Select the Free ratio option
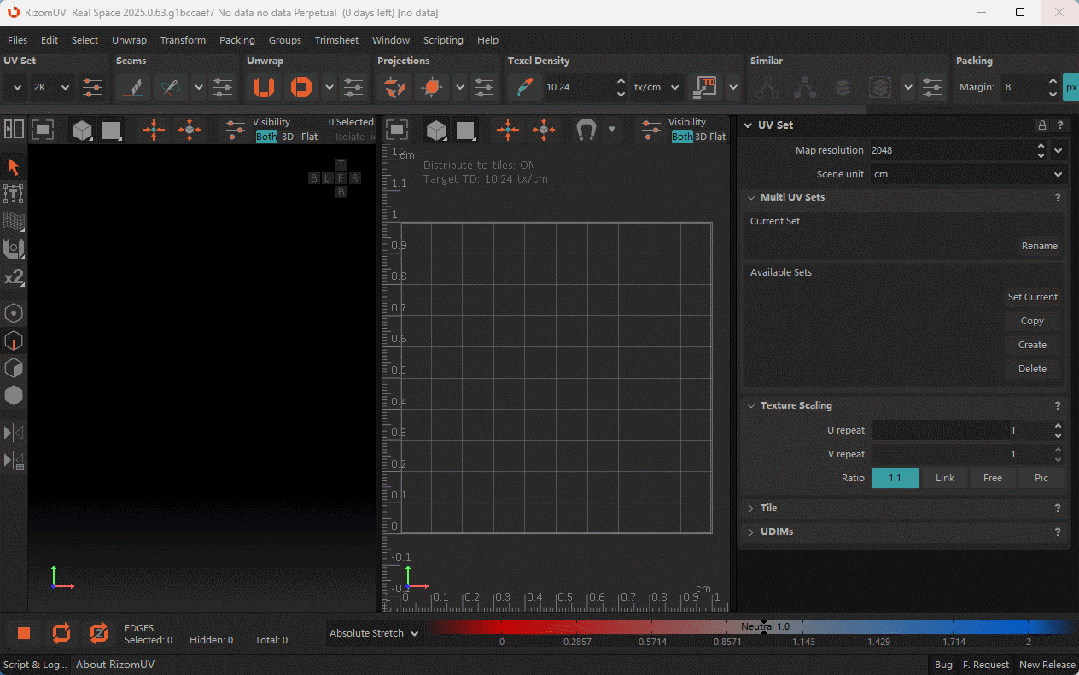This screenshot has width=1079, height=675. point(992,478)
